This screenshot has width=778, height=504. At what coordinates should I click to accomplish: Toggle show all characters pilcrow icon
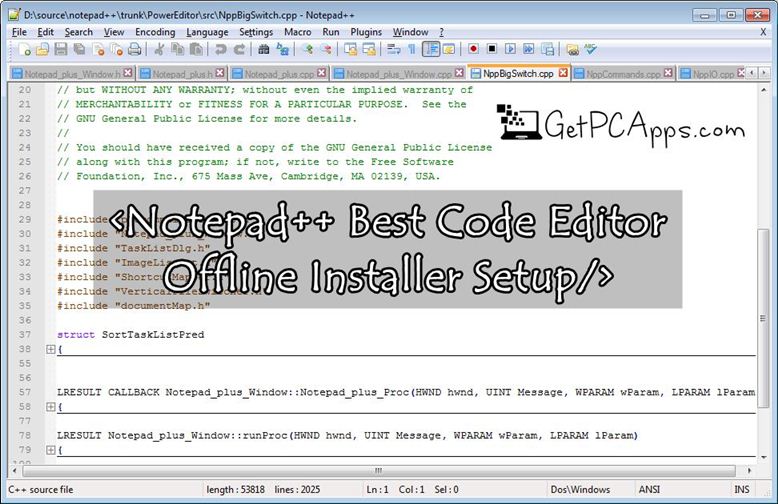411,49
